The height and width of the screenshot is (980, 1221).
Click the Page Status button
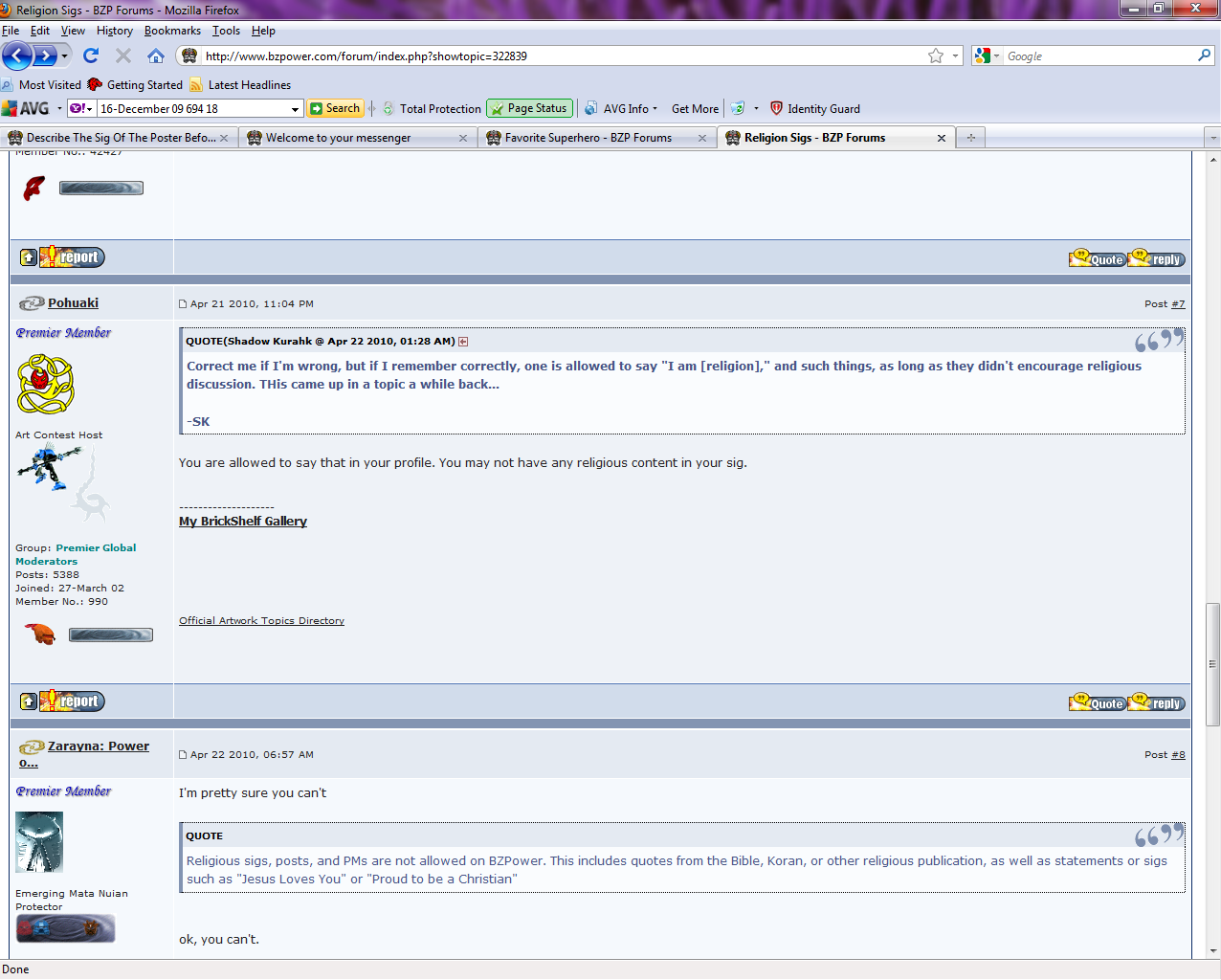[529, 108]
